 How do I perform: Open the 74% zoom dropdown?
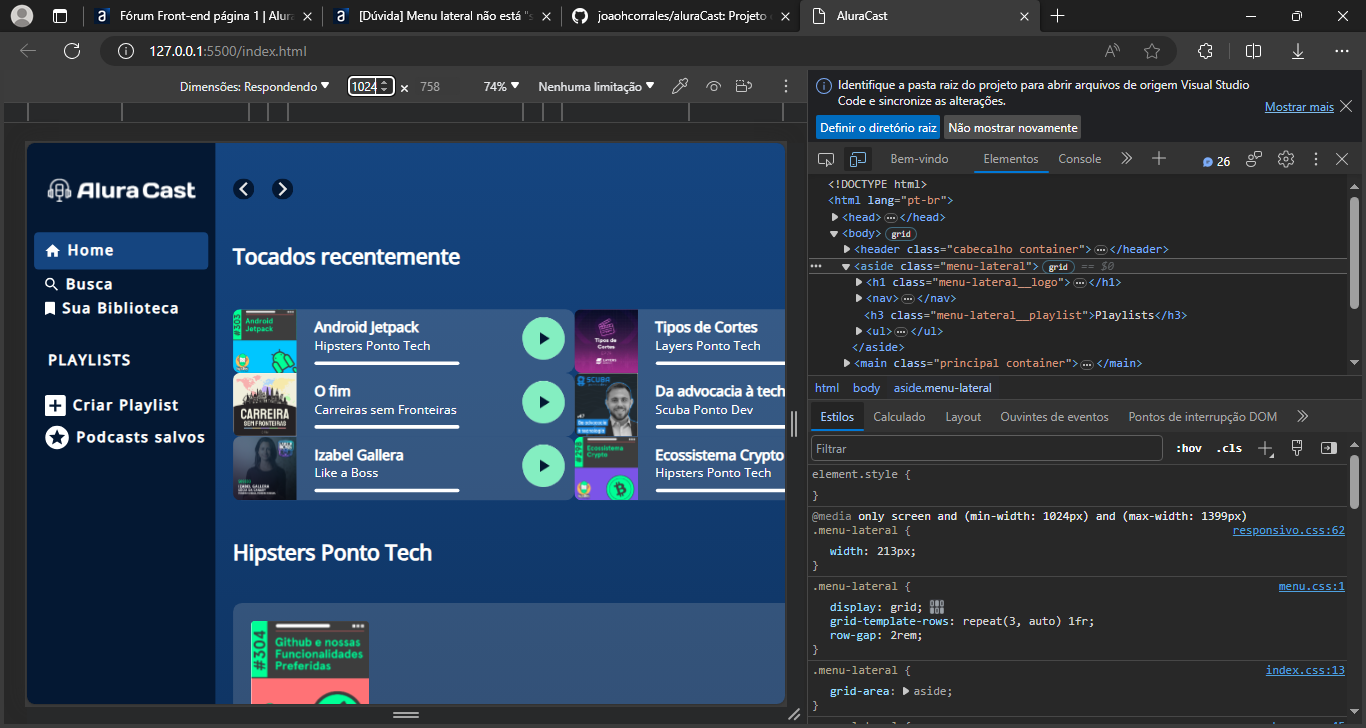pyautogui.click(x=501, y=87)
